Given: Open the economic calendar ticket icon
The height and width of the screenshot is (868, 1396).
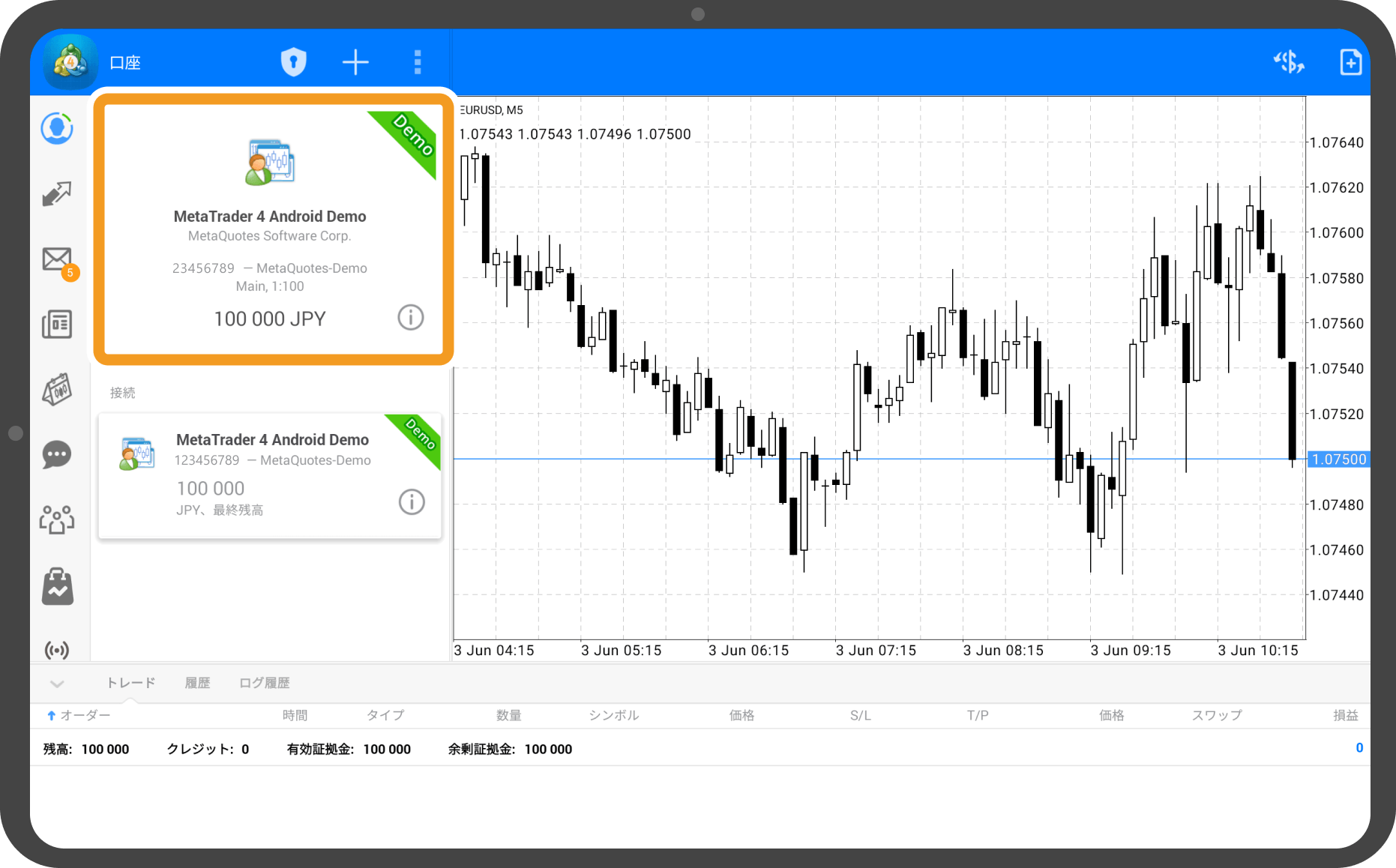Looking at the screenshot, I should tap(57, 390).
